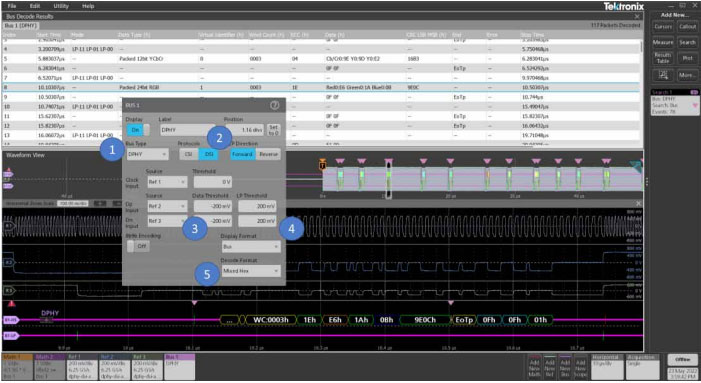701x383 pixels.
Task: Click the Start Time column header
Action: tap(50, 35)
